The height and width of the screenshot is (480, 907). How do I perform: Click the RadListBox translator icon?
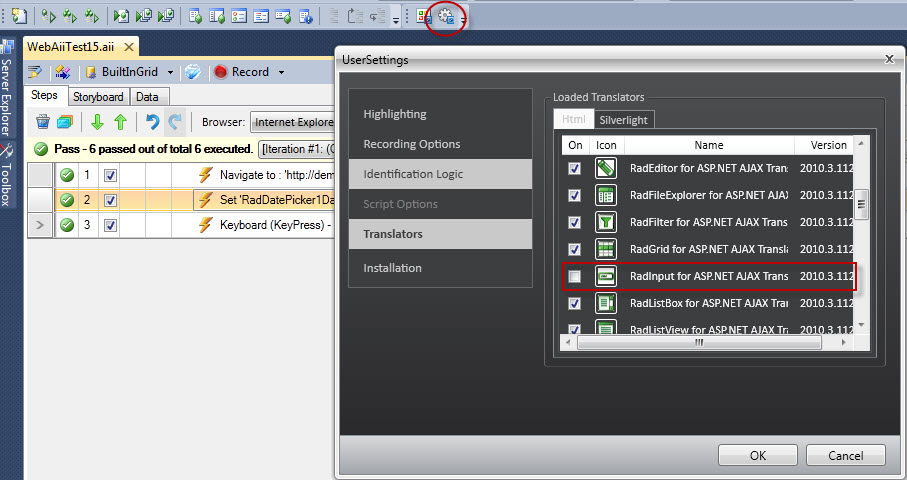tap(606, 303)
